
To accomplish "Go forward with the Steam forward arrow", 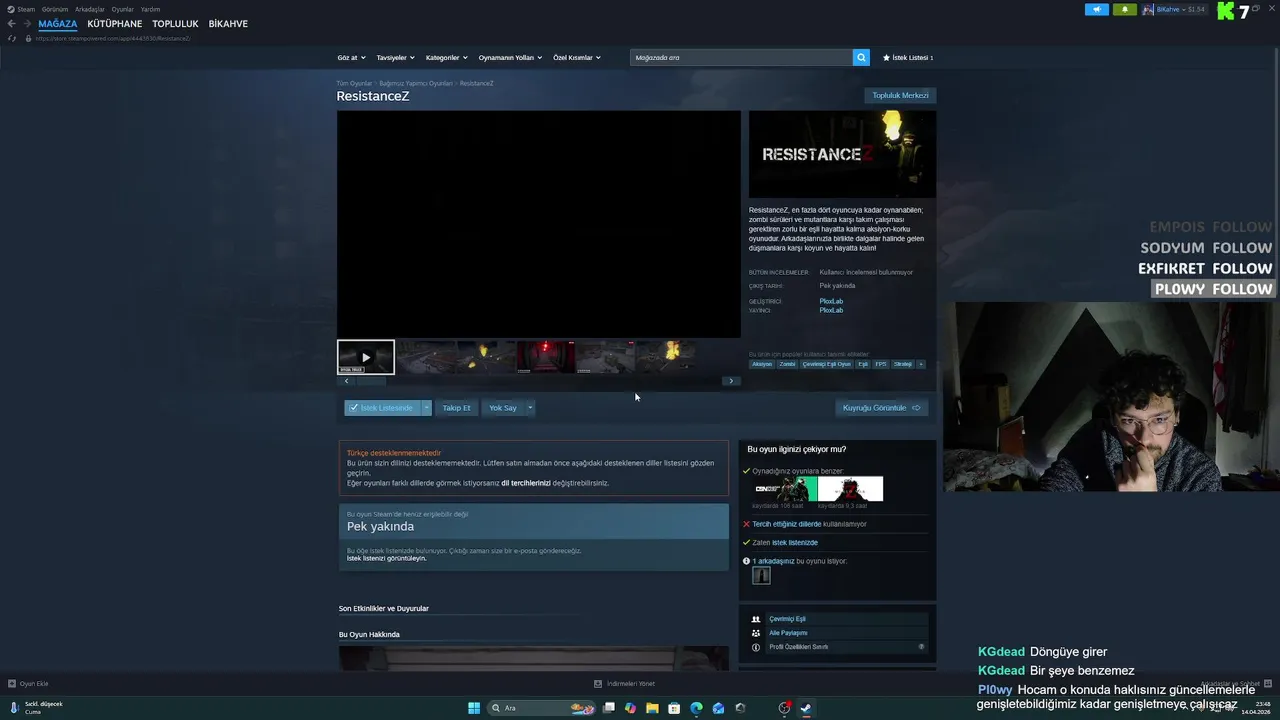I will pyautogui.click(x=26, y=23).
